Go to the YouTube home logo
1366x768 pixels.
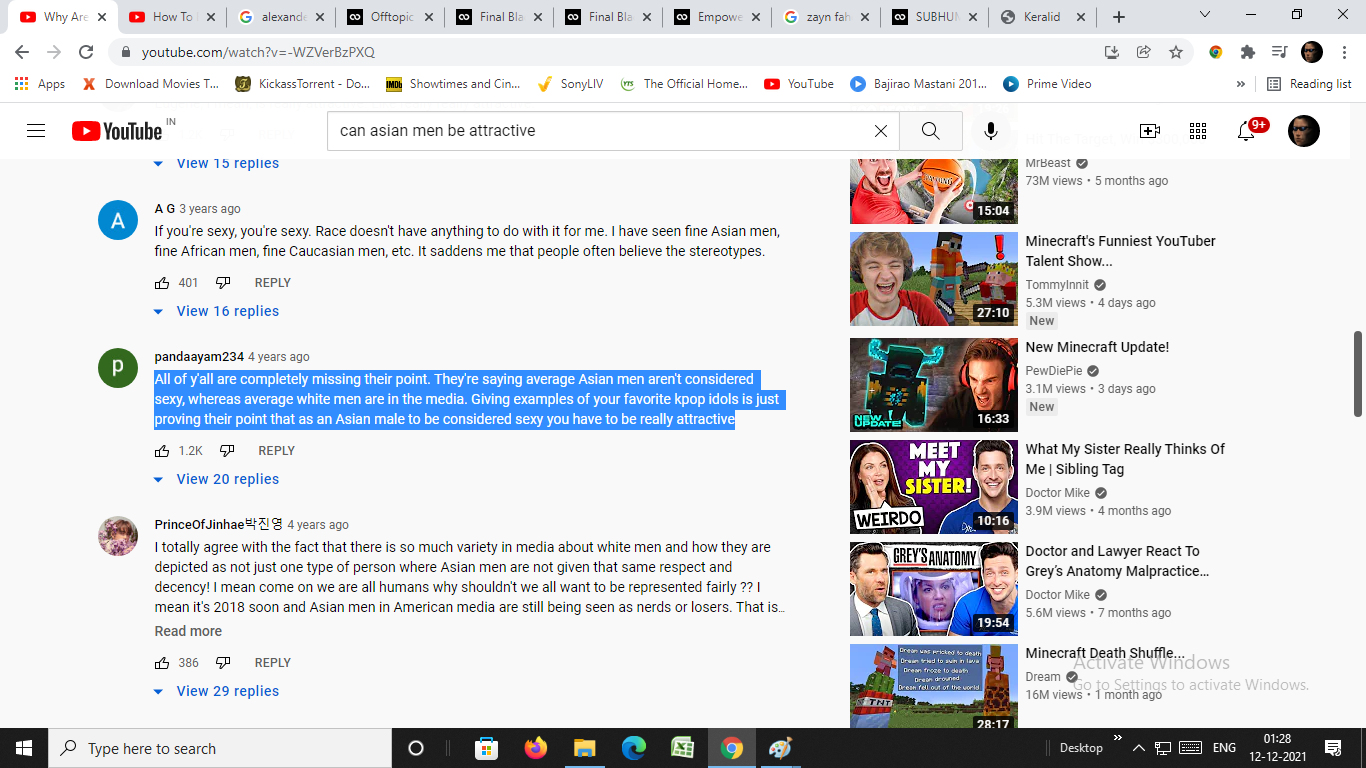click(117, 131)
